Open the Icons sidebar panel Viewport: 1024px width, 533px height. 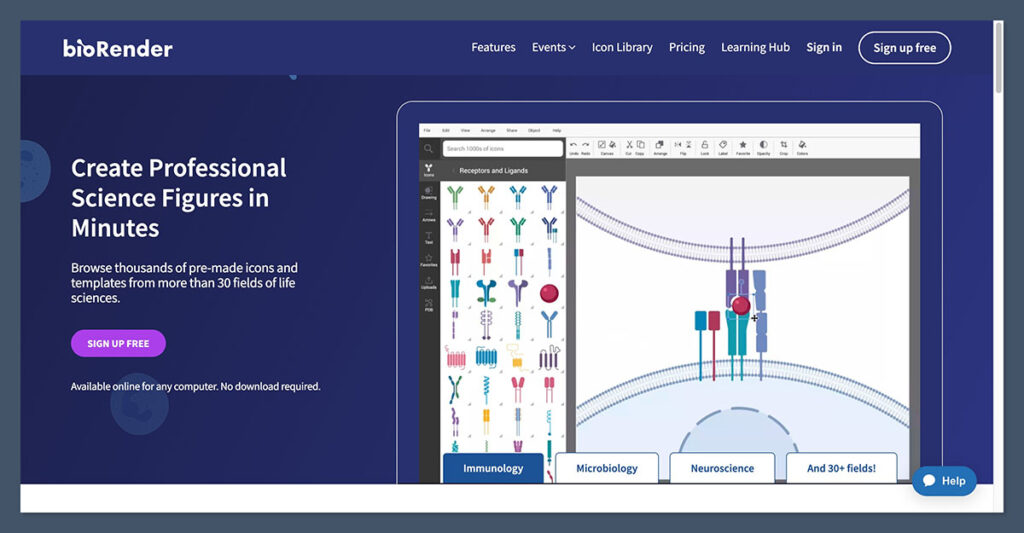(x=428, y=170)
